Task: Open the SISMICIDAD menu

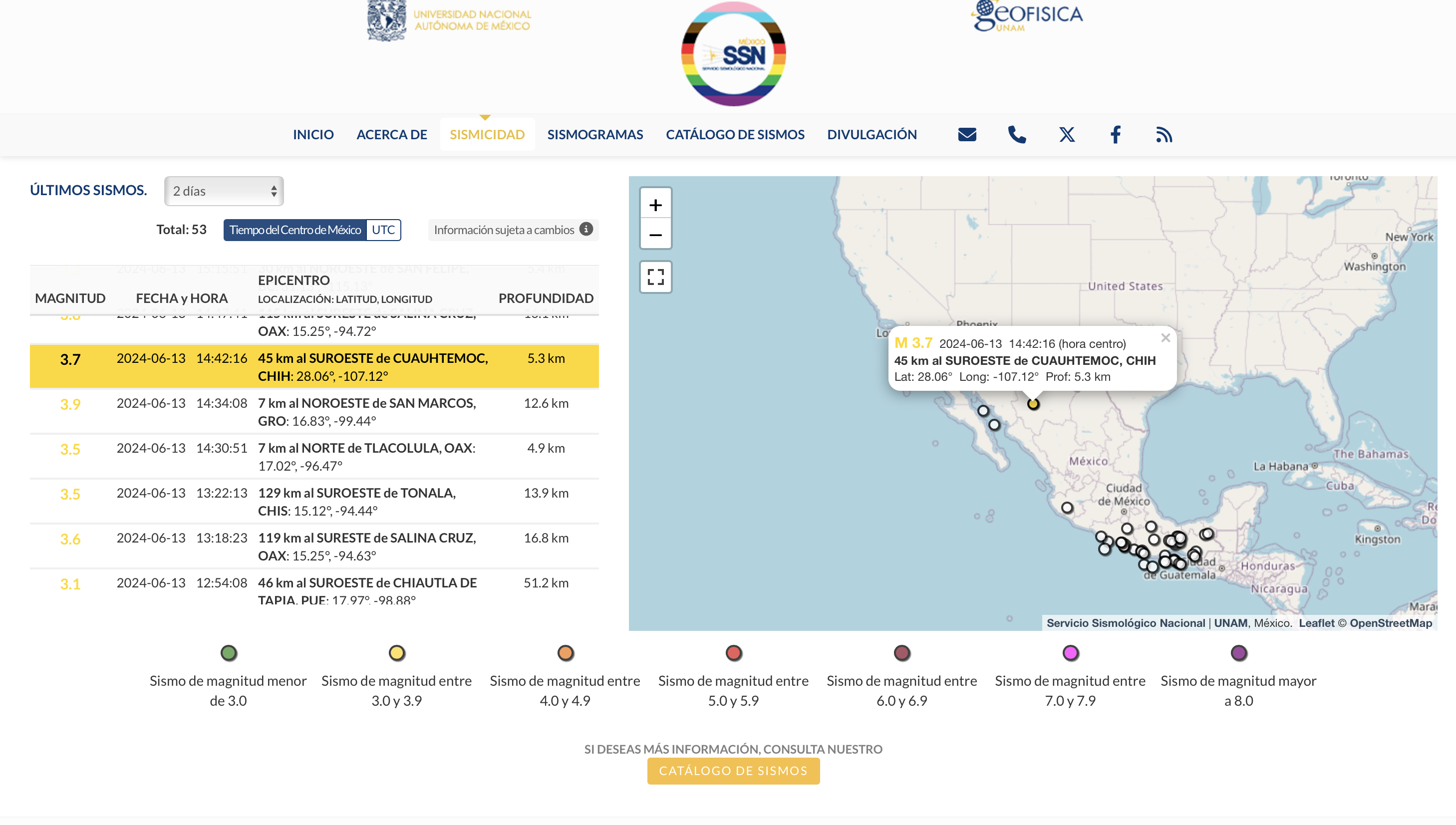Action: pyautogui.click(x=487, y=134)
